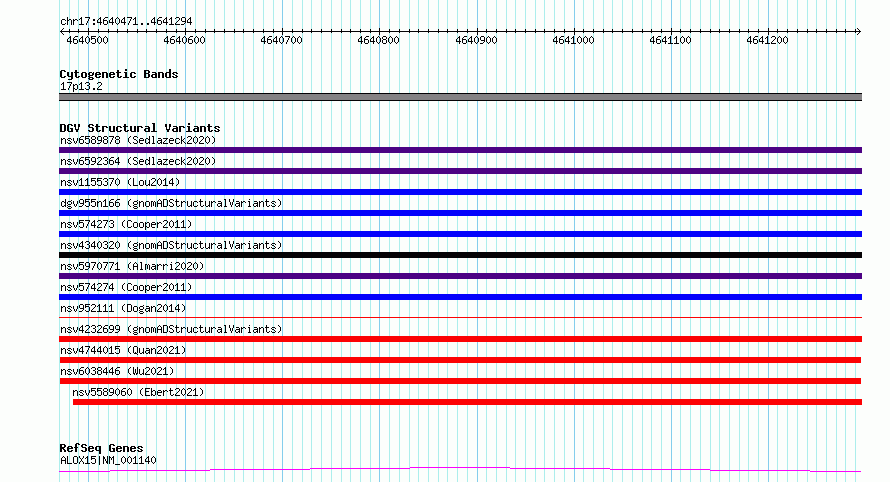Screen dimensions: 890x482
Task: Click ruler position 4640800
Action: (x=378, y=40)
